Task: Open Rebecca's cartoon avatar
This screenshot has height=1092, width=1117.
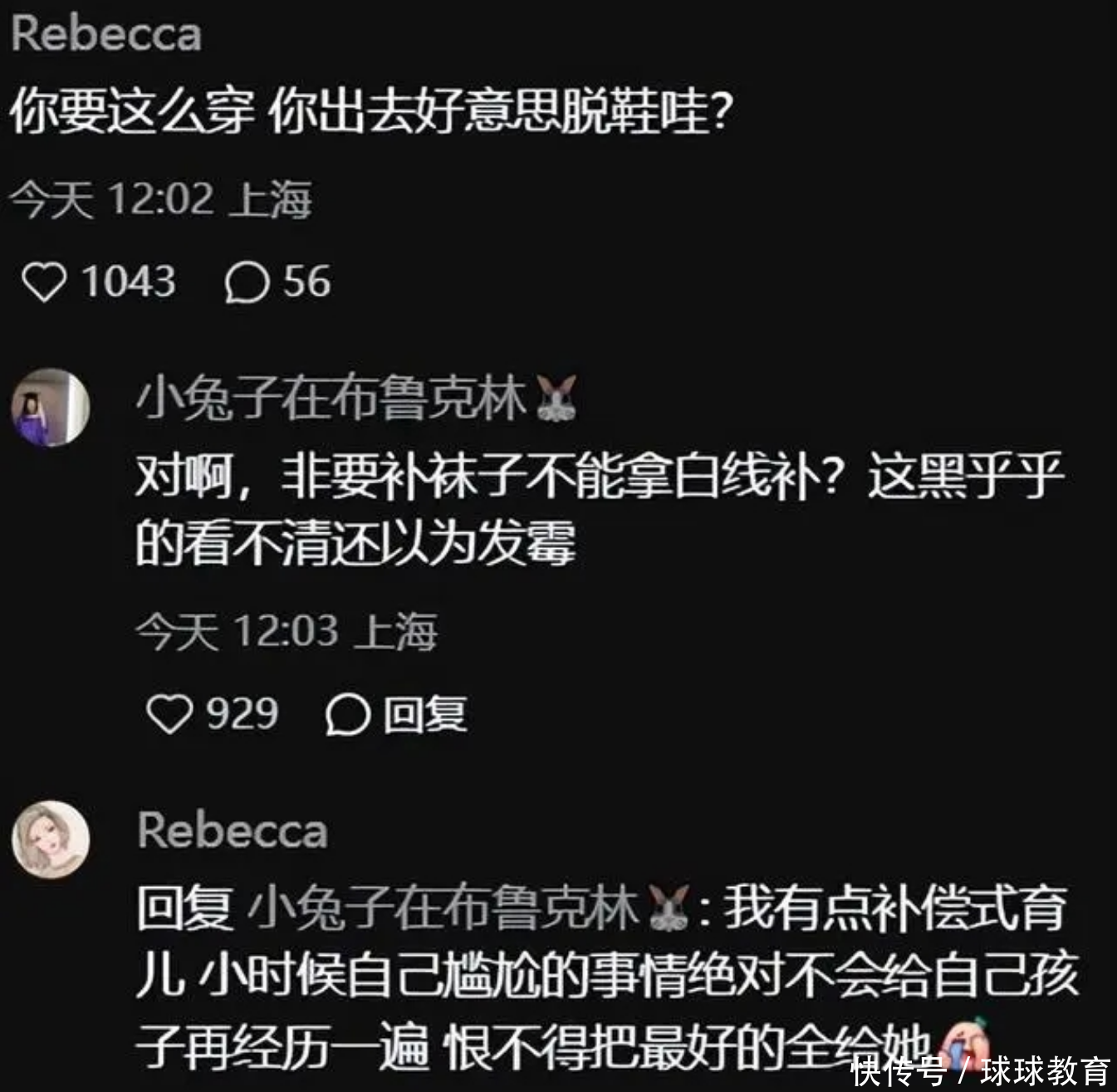Action: click(x=51, y=839)
